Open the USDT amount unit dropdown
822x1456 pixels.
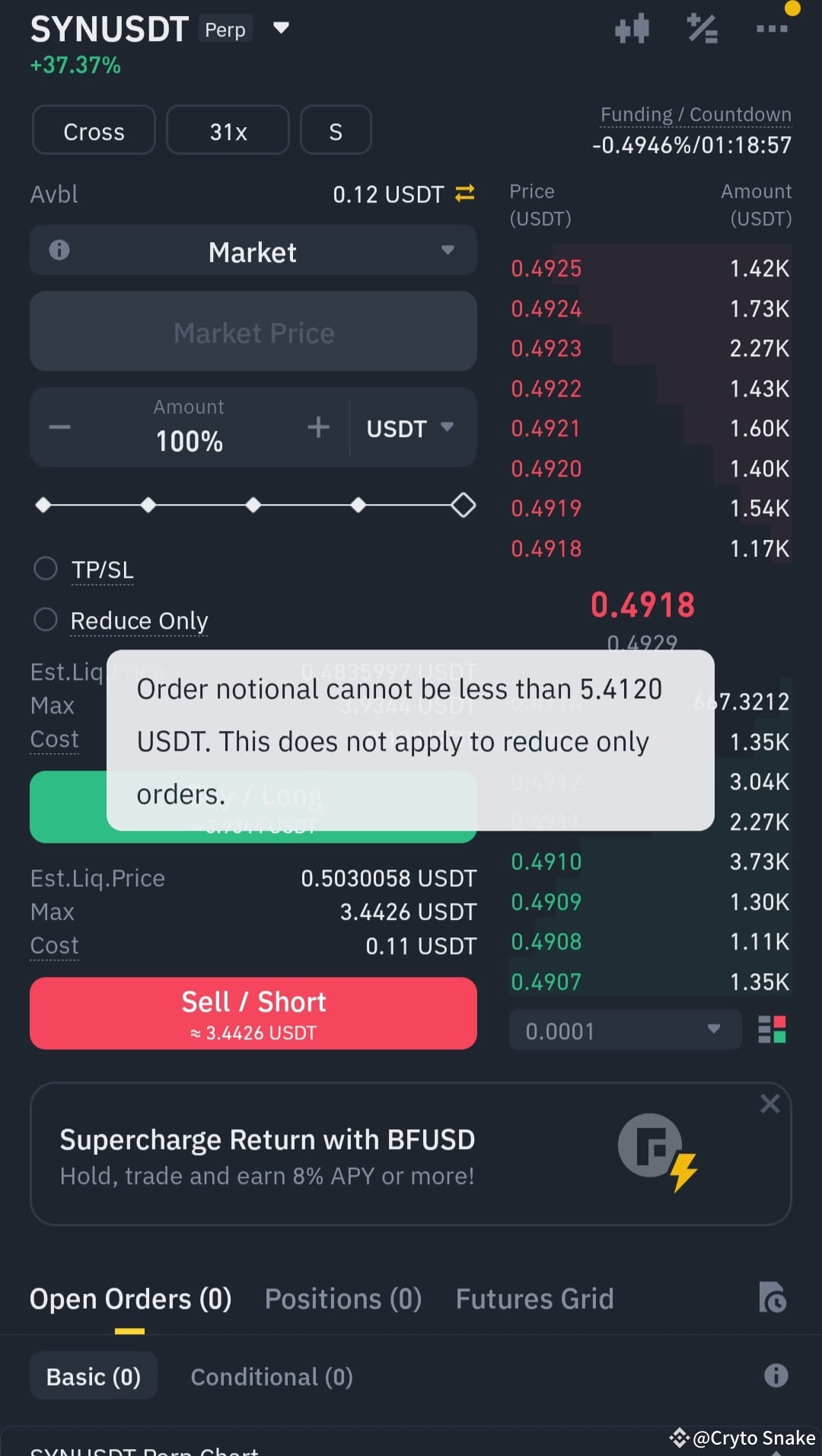[x=410, y=428]
